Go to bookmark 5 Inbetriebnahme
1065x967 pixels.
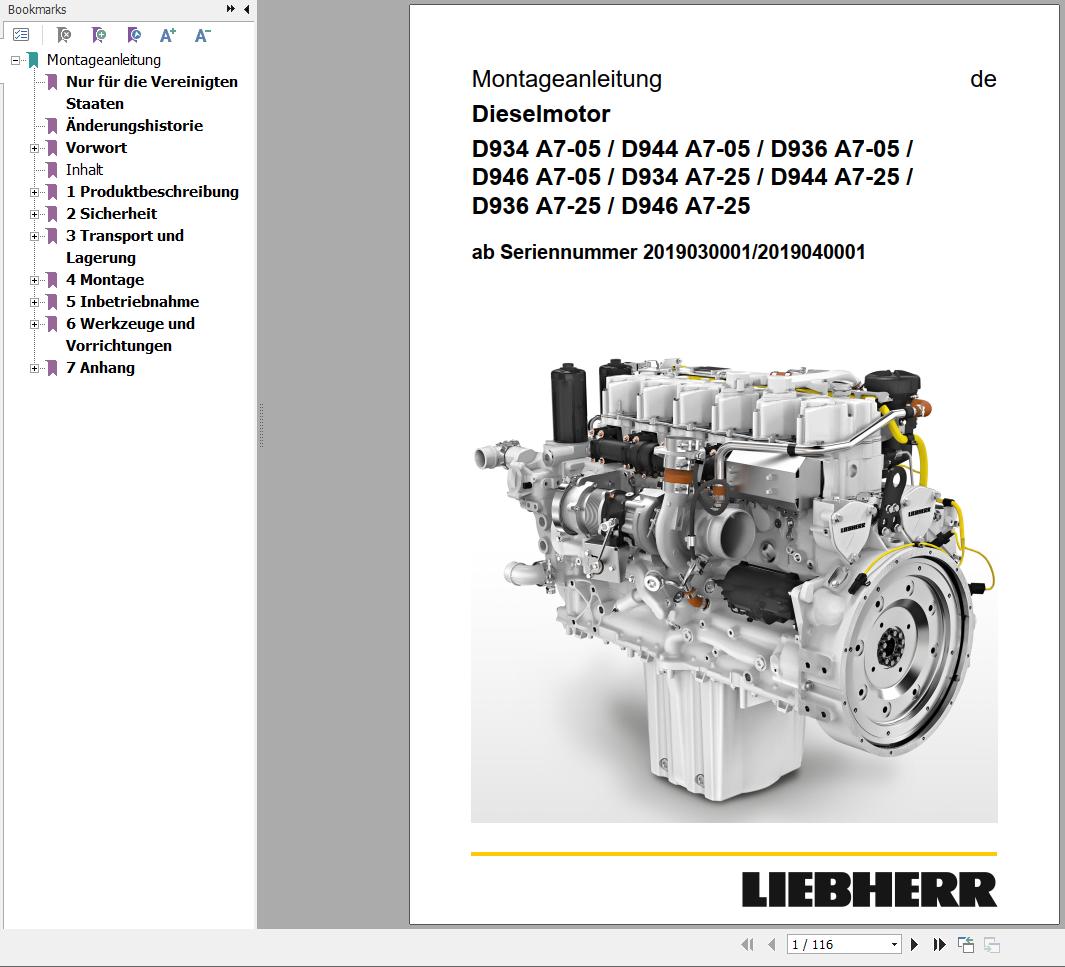132,302
